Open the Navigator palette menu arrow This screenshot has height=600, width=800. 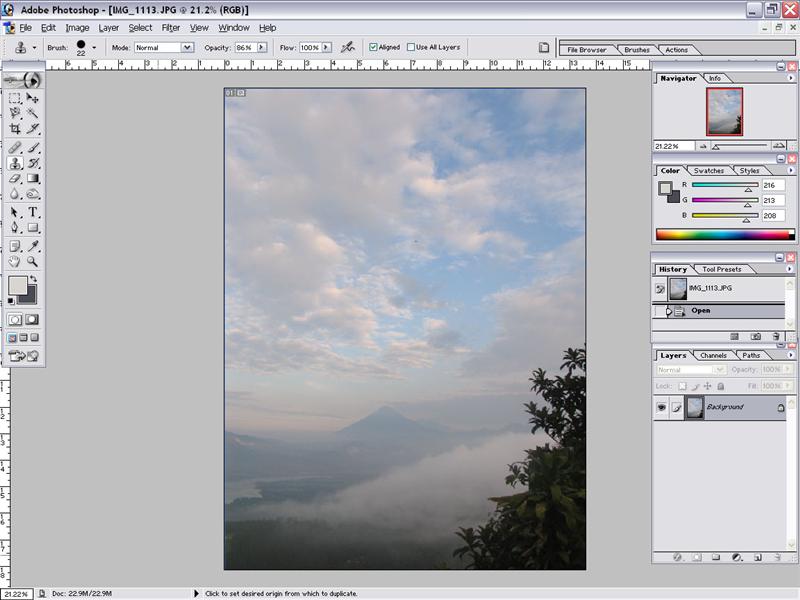791,78
